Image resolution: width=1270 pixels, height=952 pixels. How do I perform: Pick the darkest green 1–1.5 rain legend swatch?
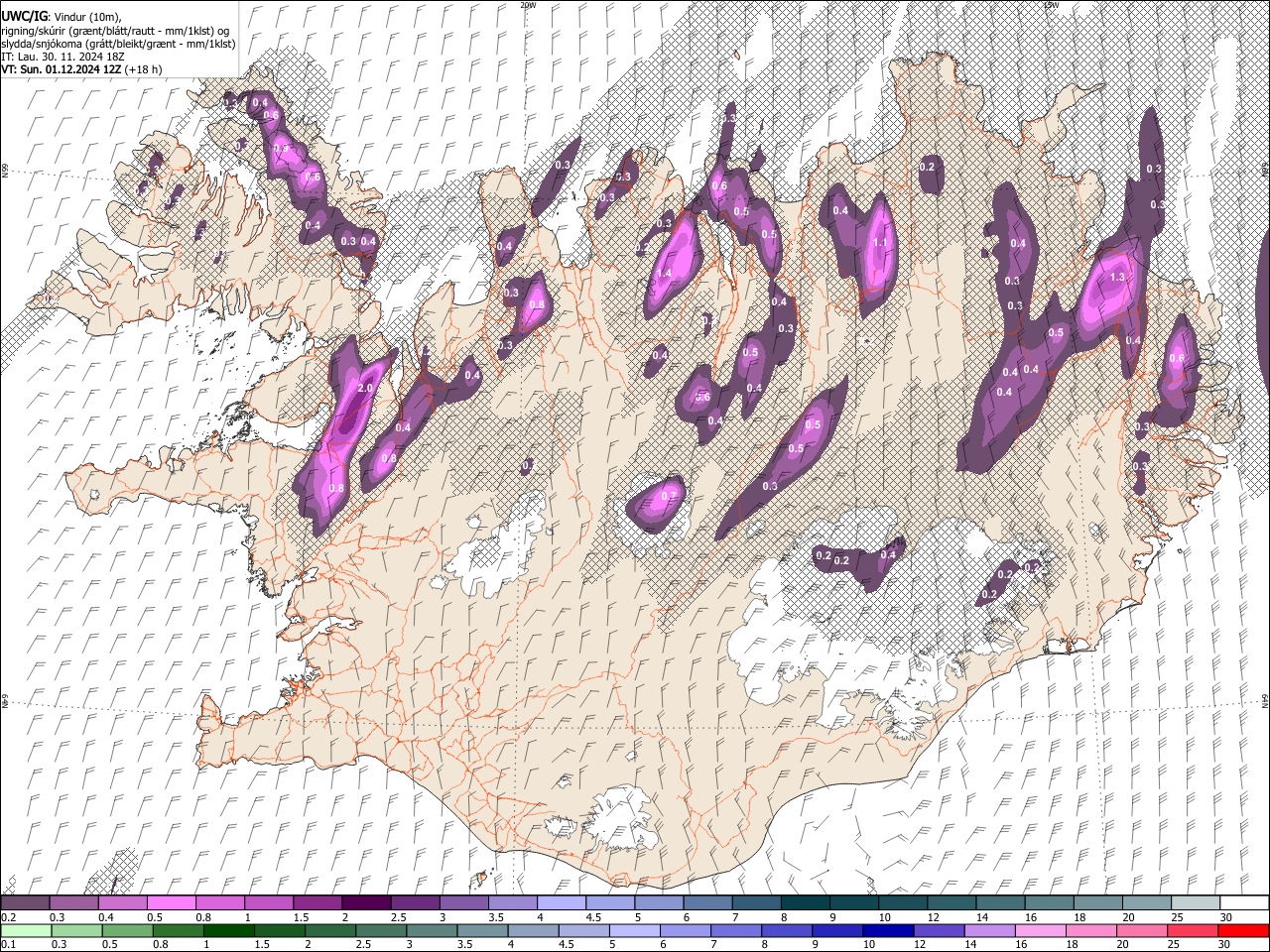point(229,930)
